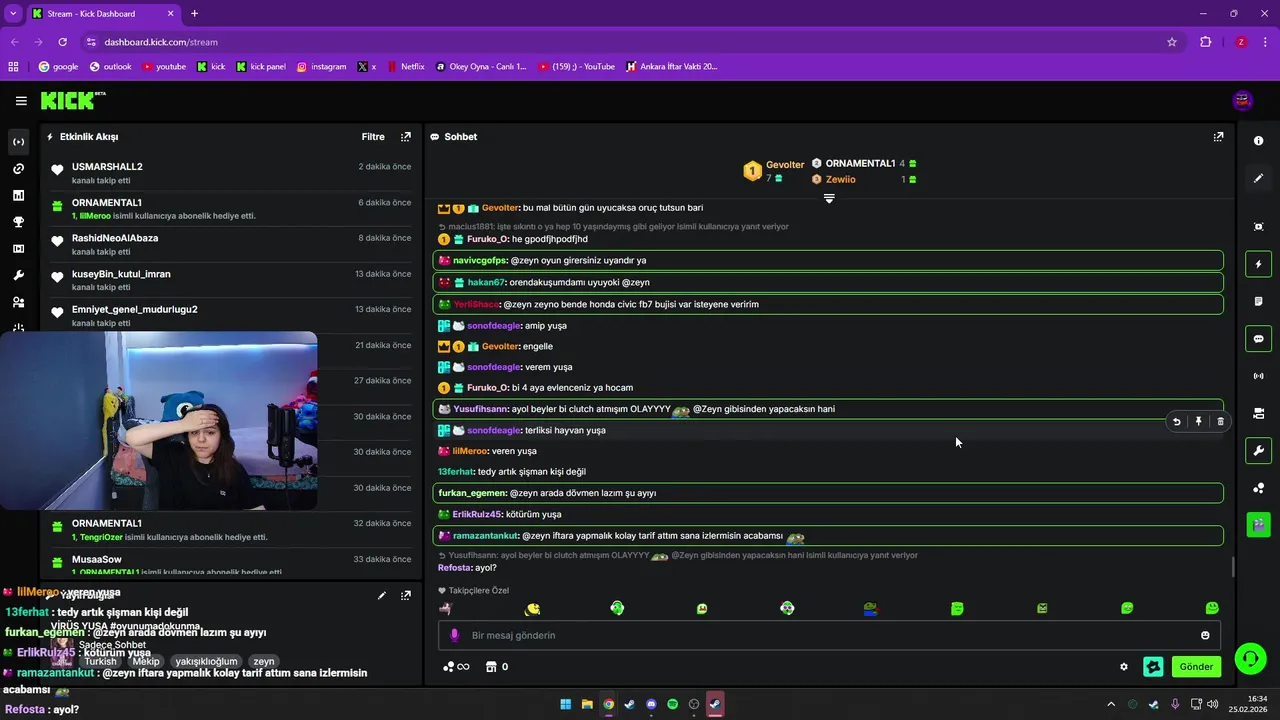The height and width of the screenshot is (720, 1280).
Task: Reply to the hovered chat message
Action: point(1177,422)
